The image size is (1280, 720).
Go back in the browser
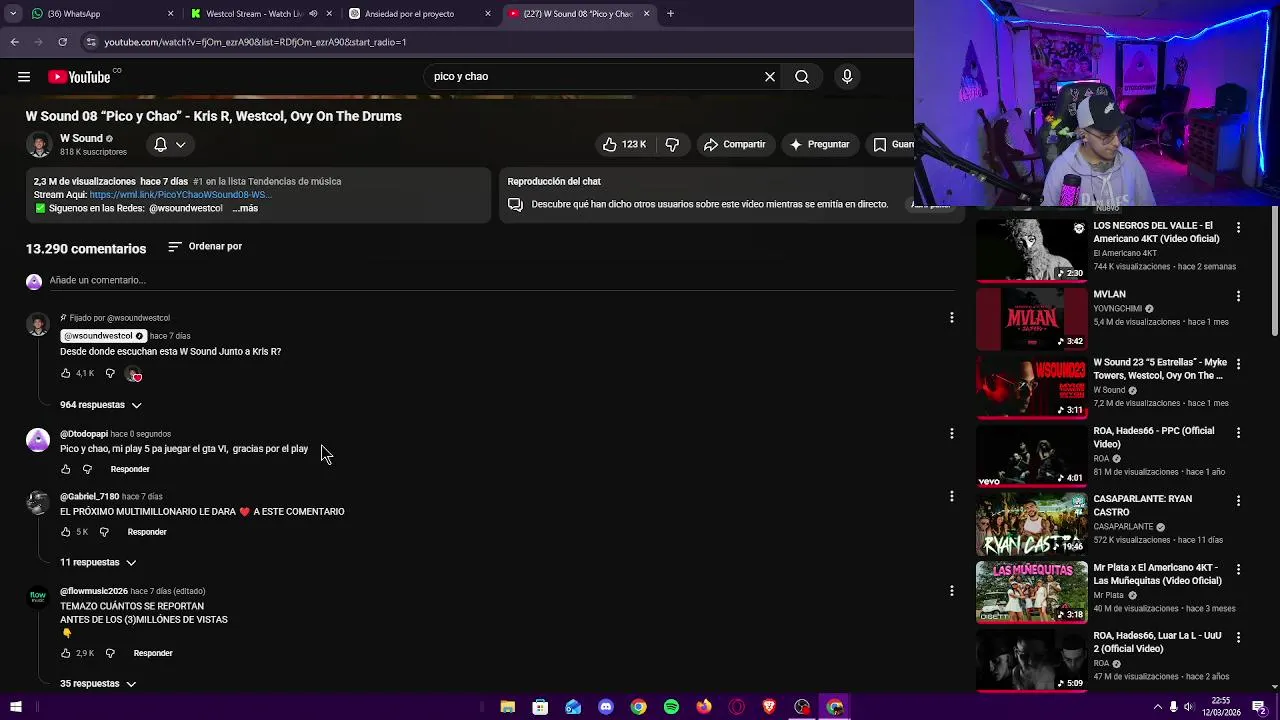(14, 42)
